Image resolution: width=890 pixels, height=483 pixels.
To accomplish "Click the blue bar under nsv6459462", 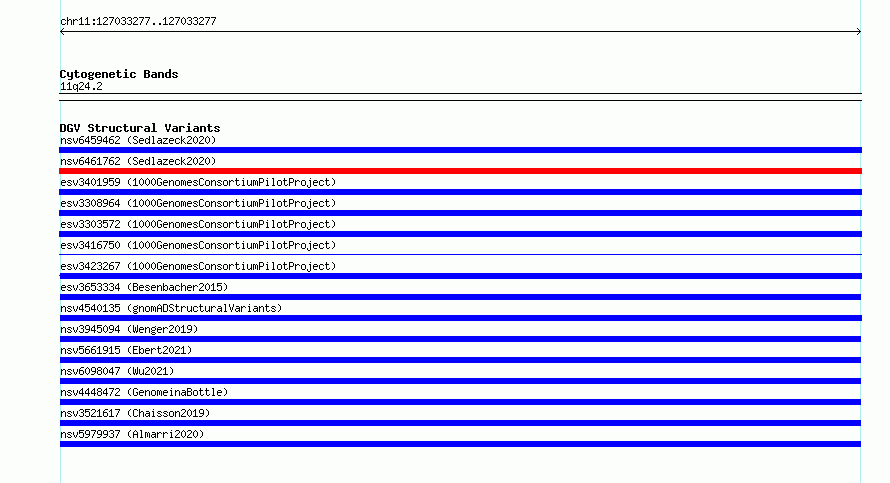I will tap(460, 150).
